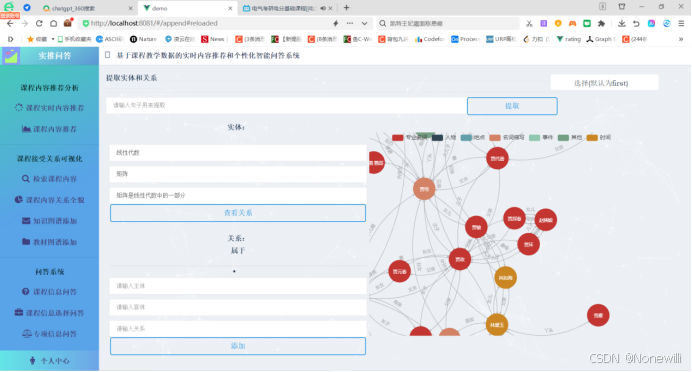692x372 pixels.
Task: Open 课程内容关系全貌 pie menu item
Action: tap(49, 200)
